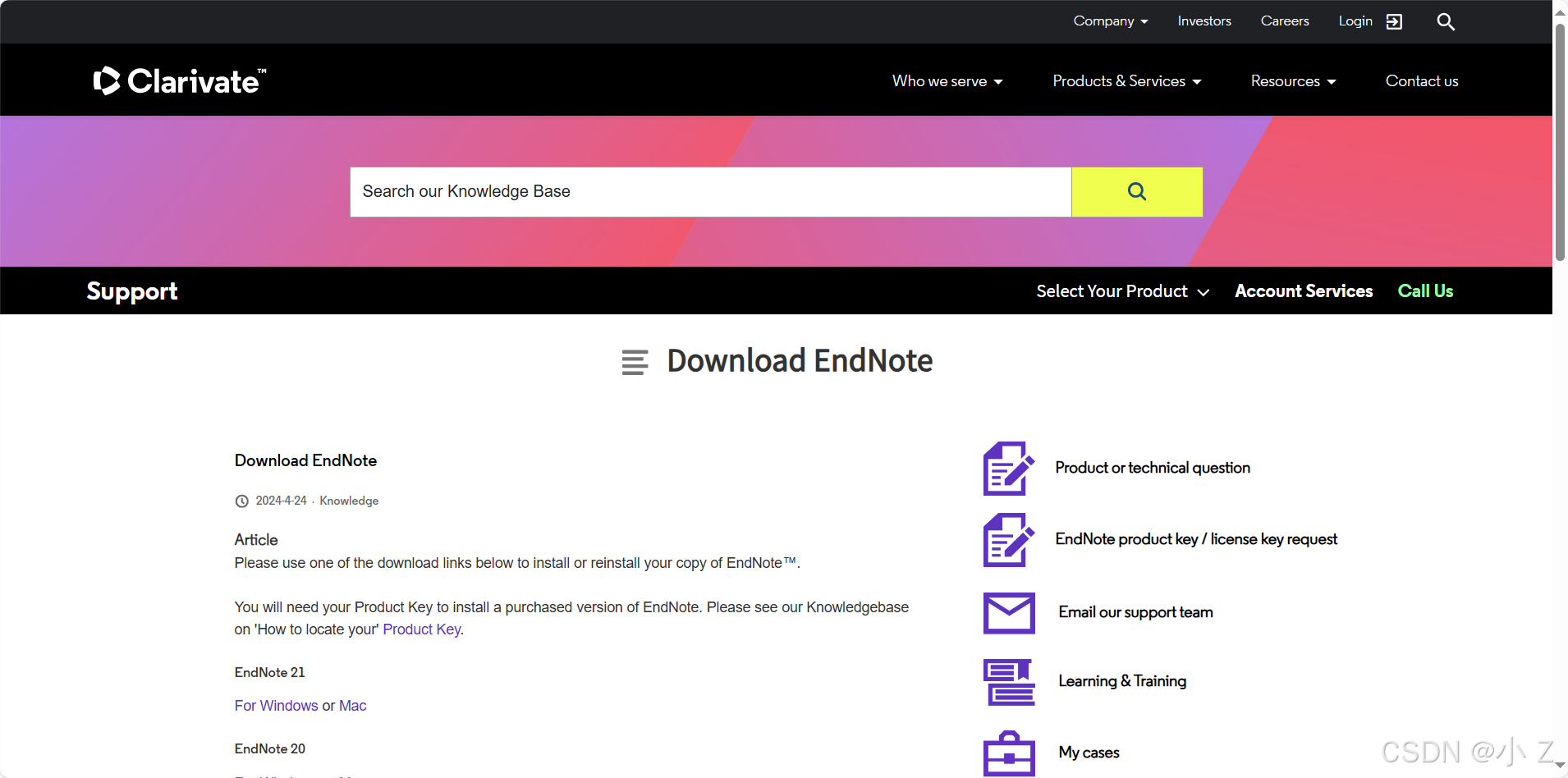The height and width of the screenshot is (778, 1568).
Task: Go to Contact us
Action: click(x=1422, y=81)
